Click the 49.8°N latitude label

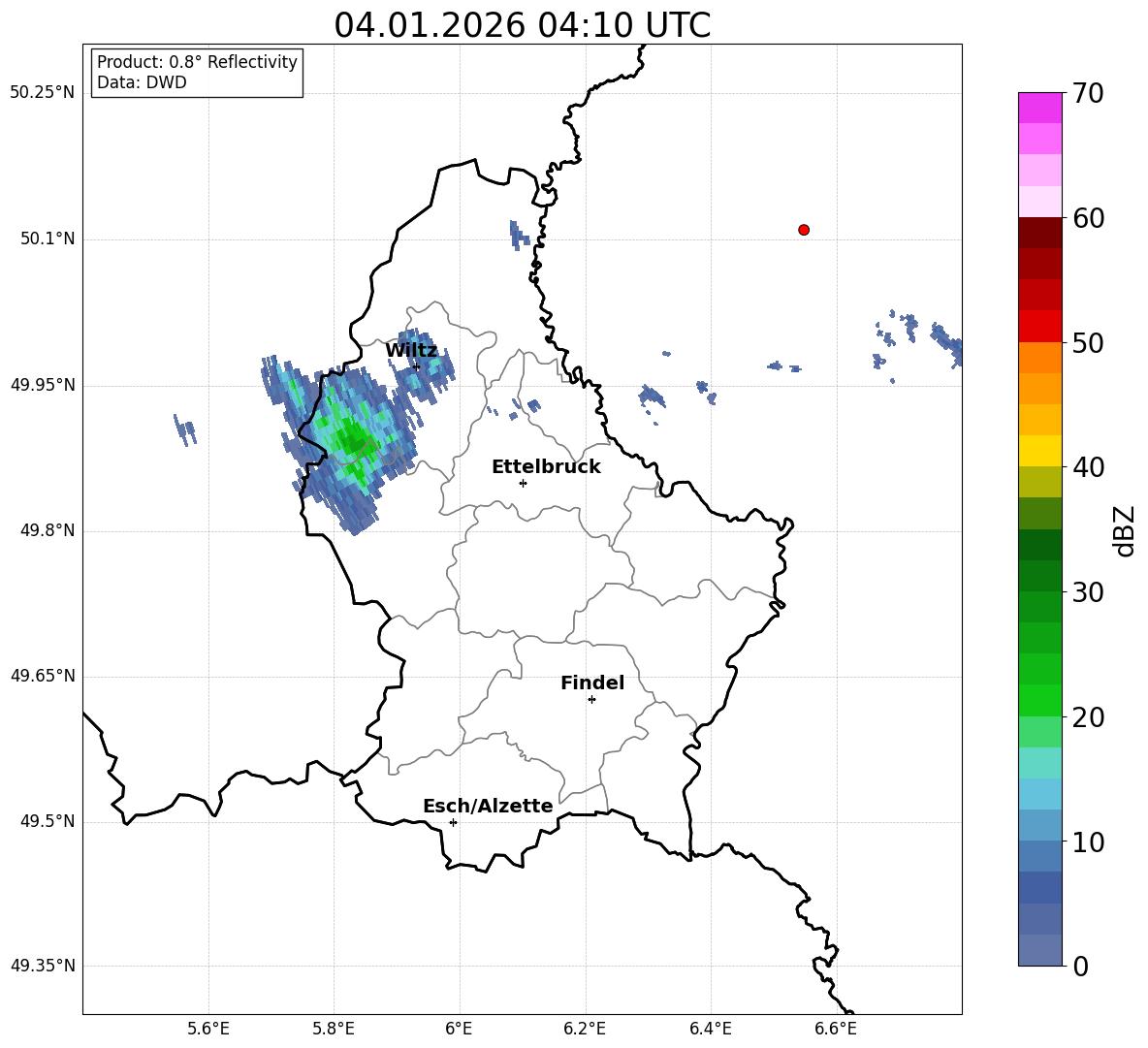coord(48,530)
